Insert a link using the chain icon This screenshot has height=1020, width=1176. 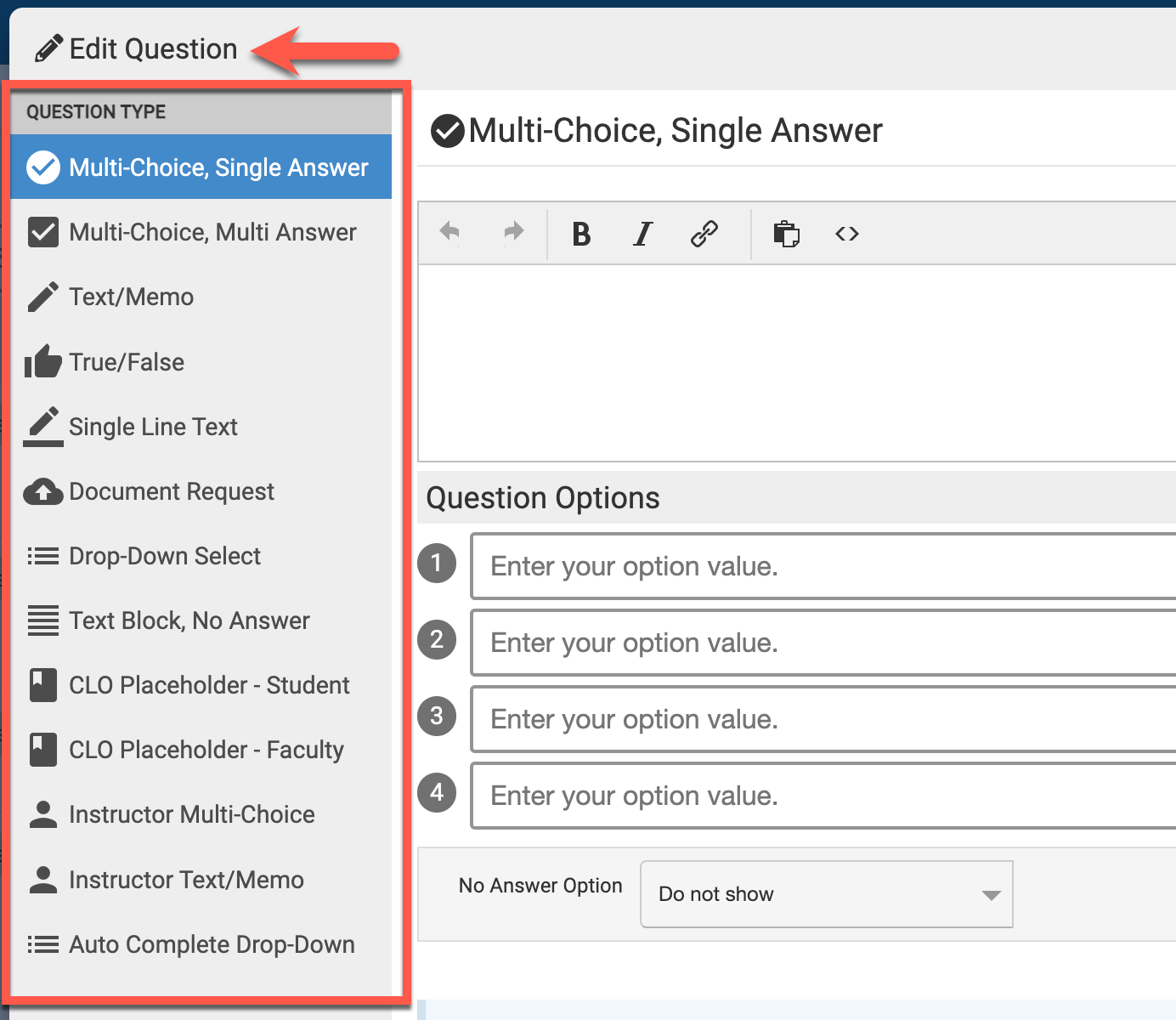(x=704, y=234)
